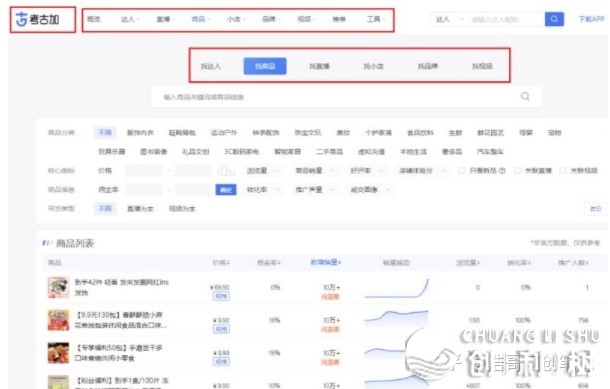Open the 商品销量 filter dropdown

(314, 170)
